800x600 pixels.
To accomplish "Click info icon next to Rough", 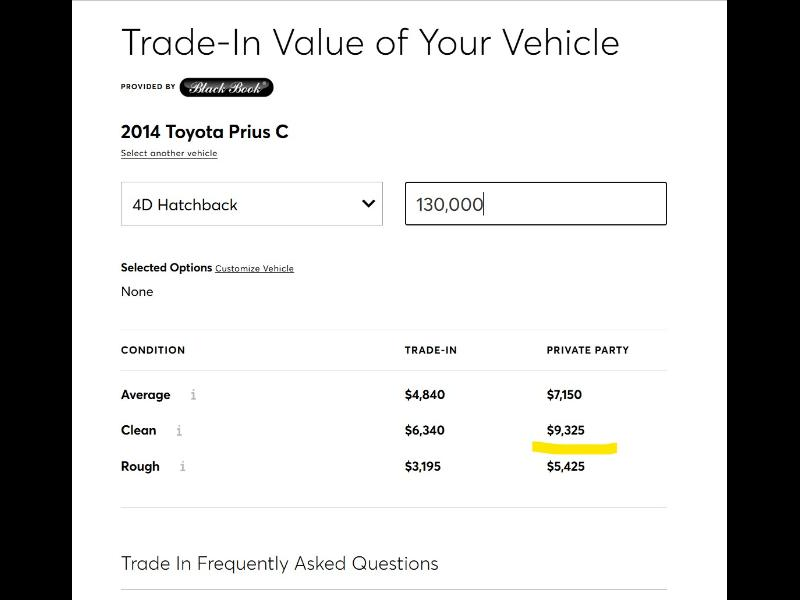I will (x=183, y=467).
